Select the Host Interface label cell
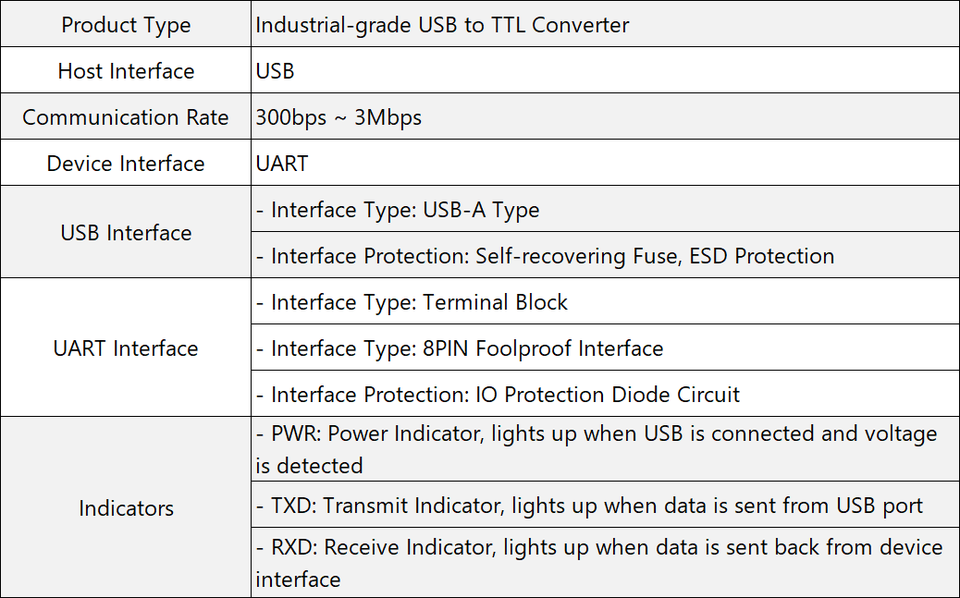 (x=126, y=71)
